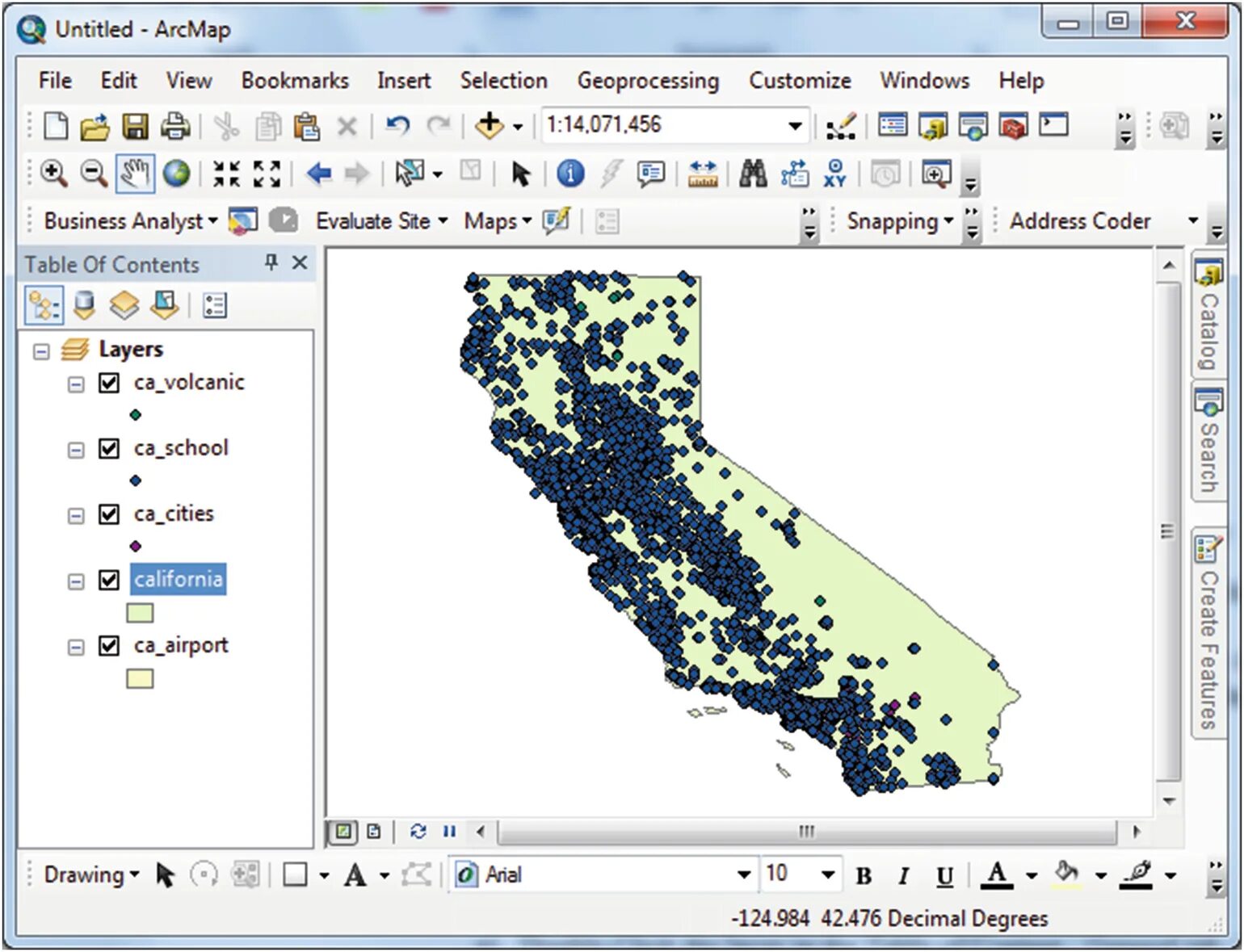Viewport: 1244px width, 952px height.
Task: Toggle the california layer checkbox
Action: (x=109, y=580)
